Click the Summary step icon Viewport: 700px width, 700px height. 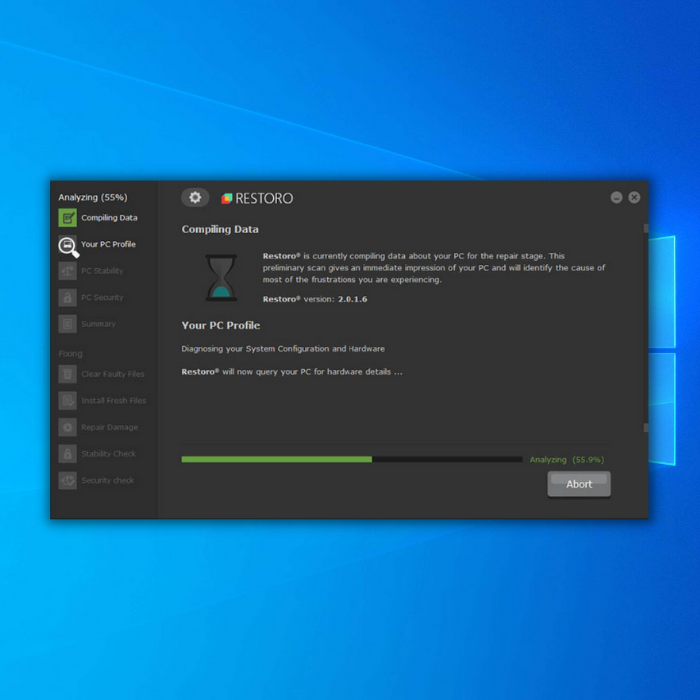click(x=67, y=324)
